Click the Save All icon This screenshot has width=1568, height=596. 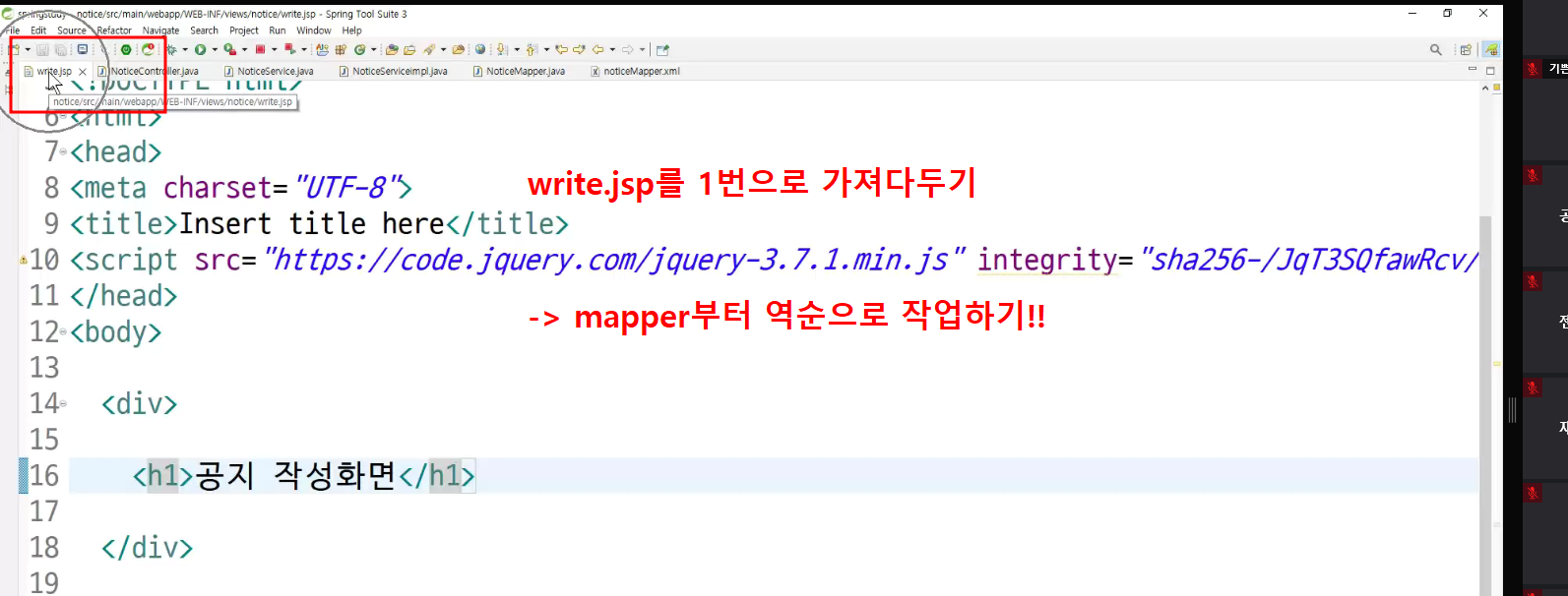61,49
